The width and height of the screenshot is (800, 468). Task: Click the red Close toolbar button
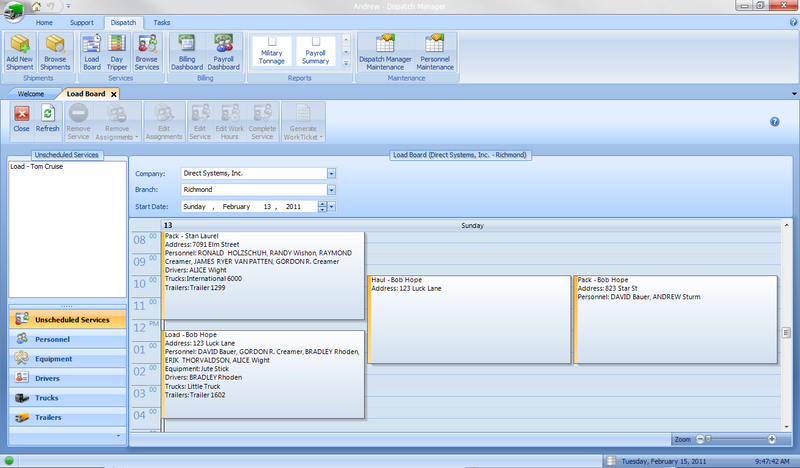tap(21, 119)
